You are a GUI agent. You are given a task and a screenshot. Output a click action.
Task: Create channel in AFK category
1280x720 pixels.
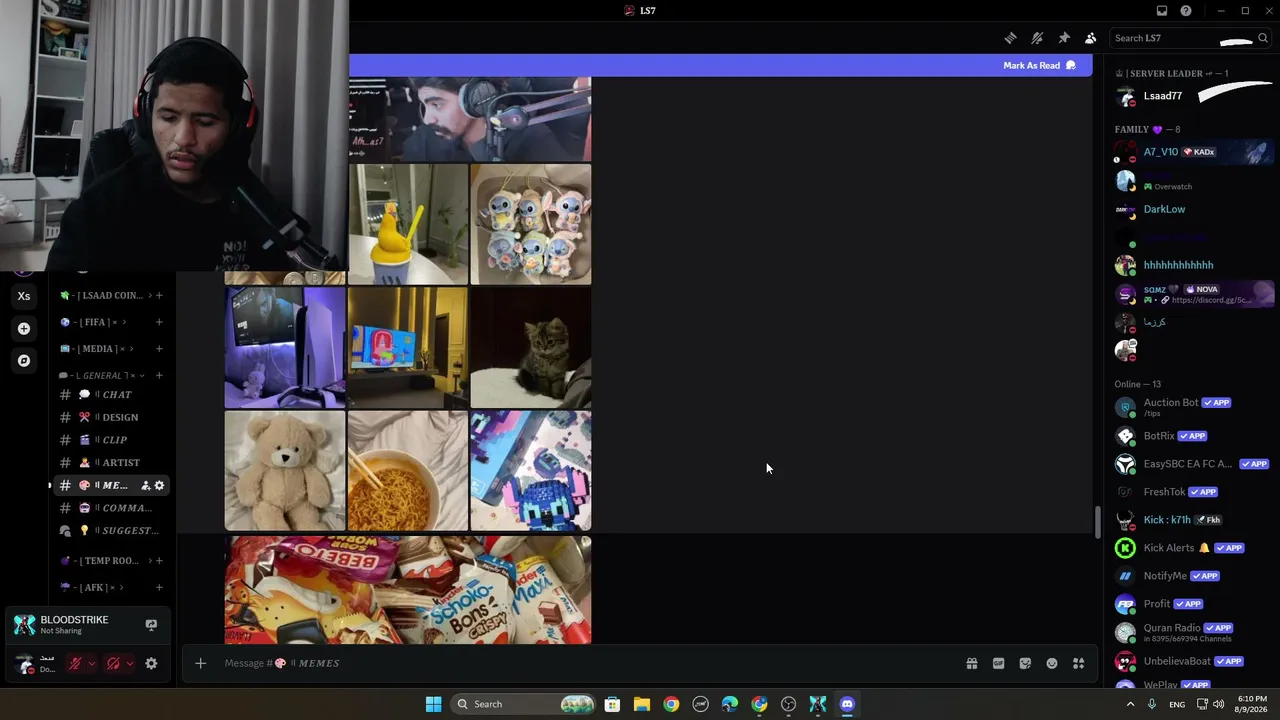159,587
